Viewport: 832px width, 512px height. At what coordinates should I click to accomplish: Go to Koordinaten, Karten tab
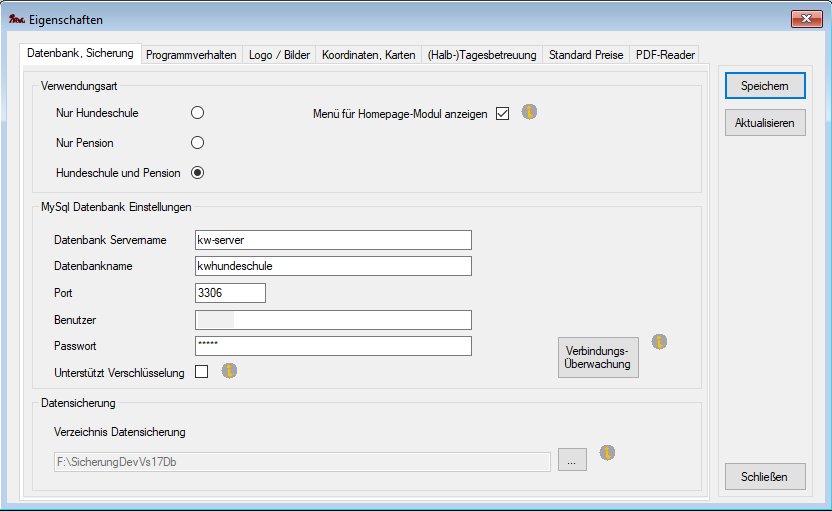pyautogui.click(x=369, y=55)
